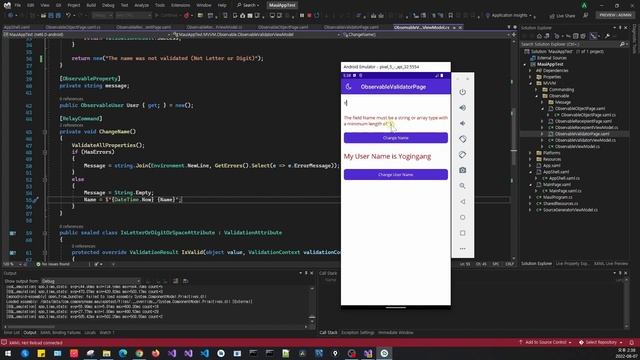Click the emulator power button

tap(462, 92)
